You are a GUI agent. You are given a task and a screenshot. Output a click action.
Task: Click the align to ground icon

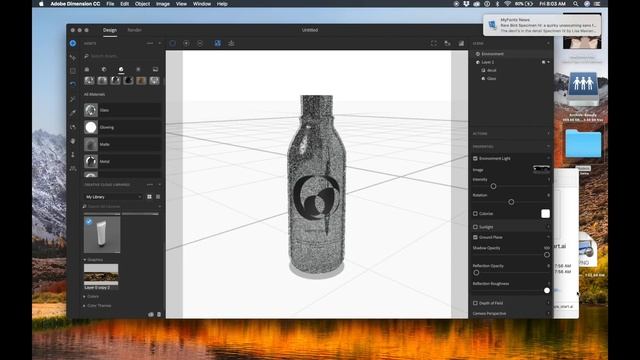click(x=231, y=43)
